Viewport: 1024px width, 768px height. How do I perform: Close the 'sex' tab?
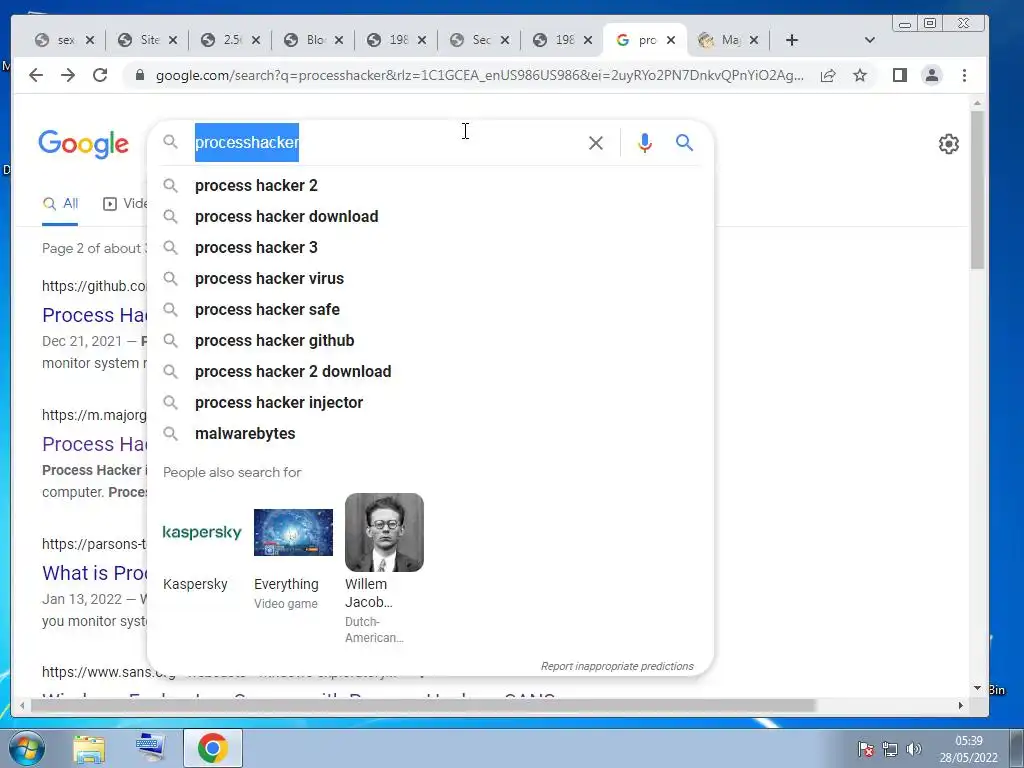pos(90,40)
